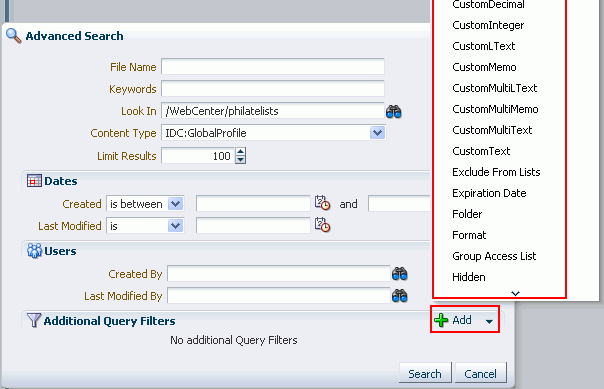Pick CustomMultiMemo from the list

click(x=495, y=109)
